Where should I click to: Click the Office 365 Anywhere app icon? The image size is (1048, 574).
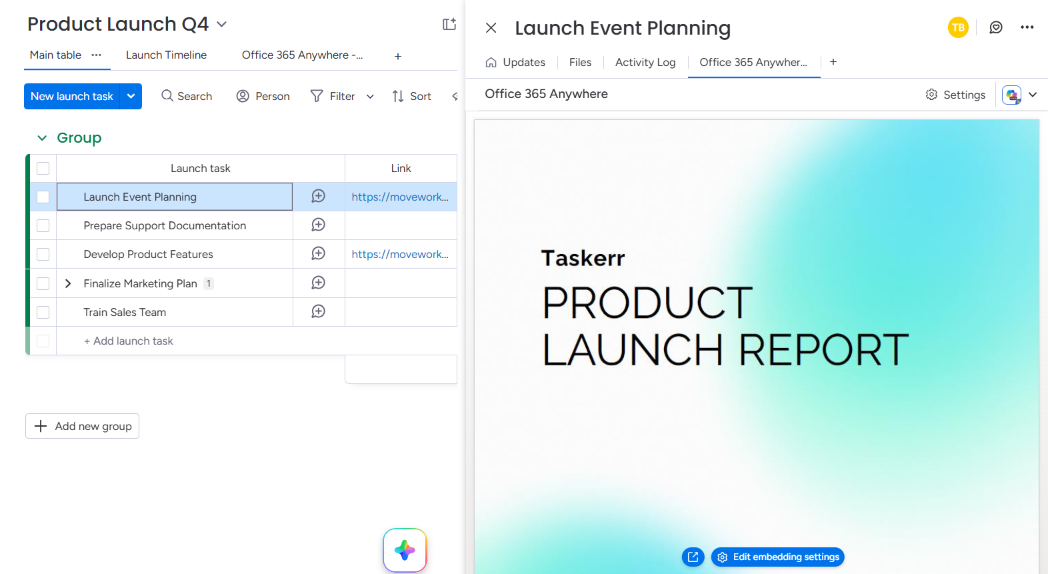click(1012, 95)
